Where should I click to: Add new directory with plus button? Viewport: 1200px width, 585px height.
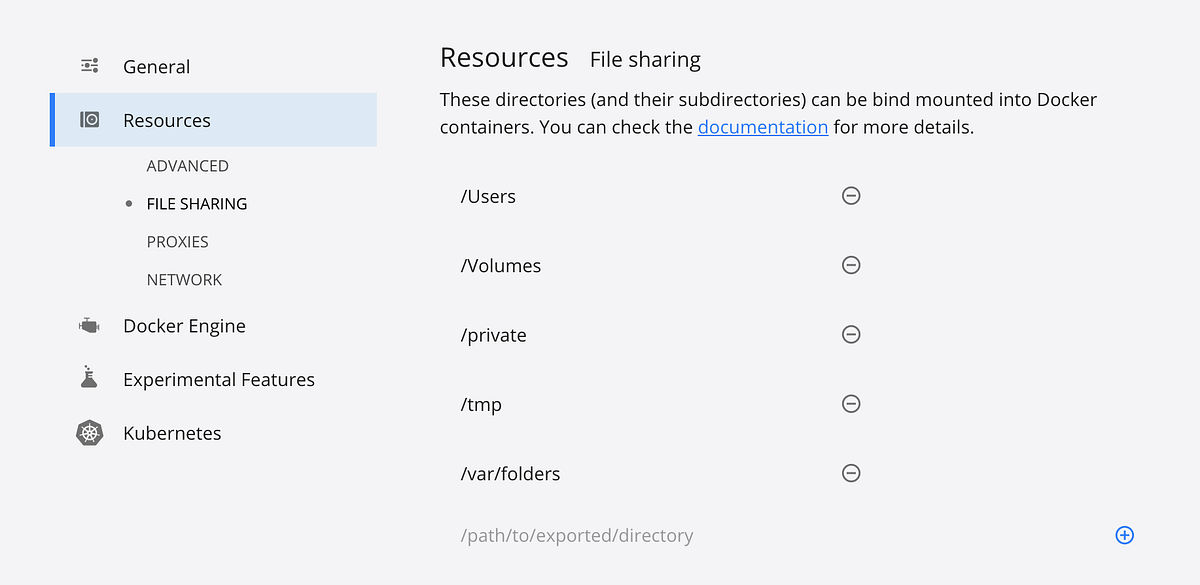1124,535
